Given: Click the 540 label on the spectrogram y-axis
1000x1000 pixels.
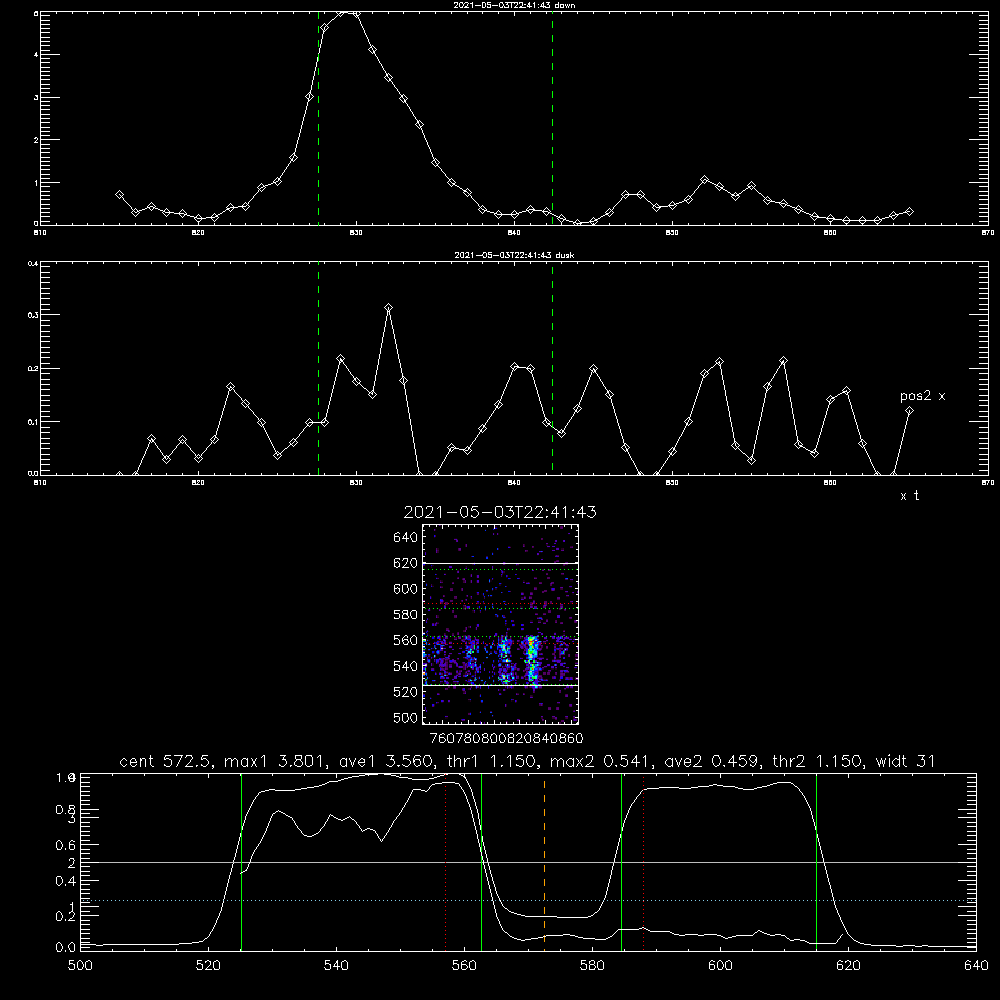Looking at the screenshot, I should click(x=406, y=666).
